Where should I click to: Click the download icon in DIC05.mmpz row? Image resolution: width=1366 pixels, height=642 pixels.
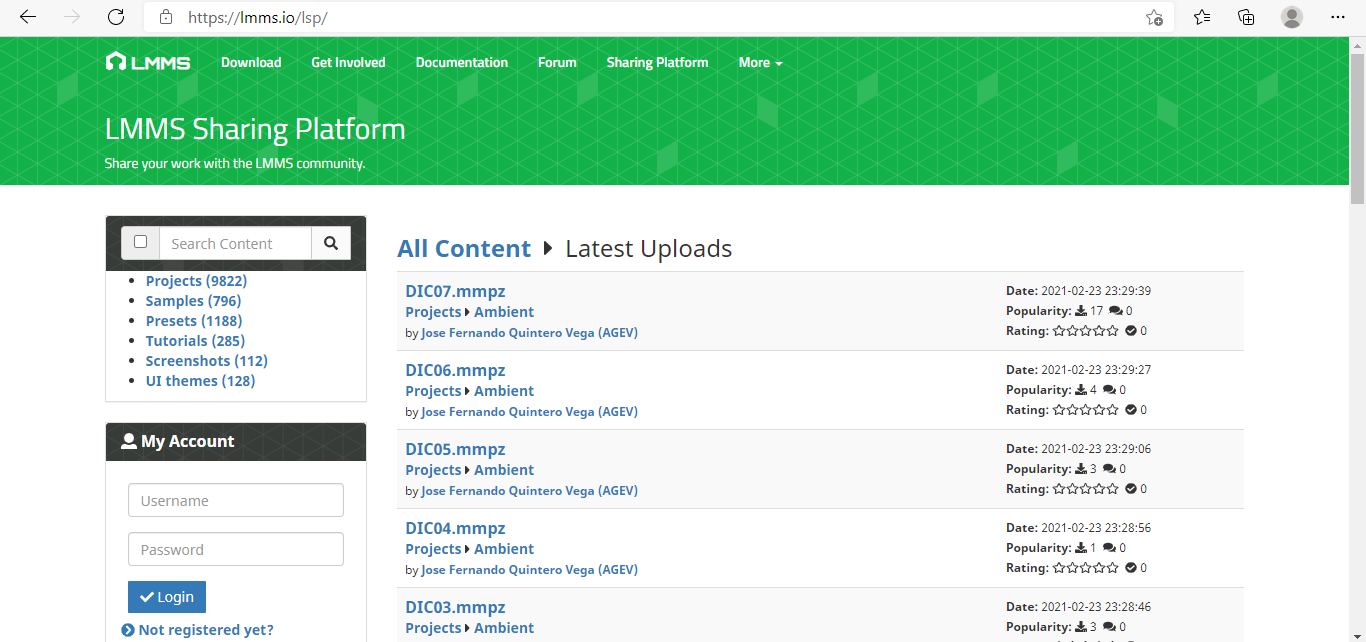1081,469
